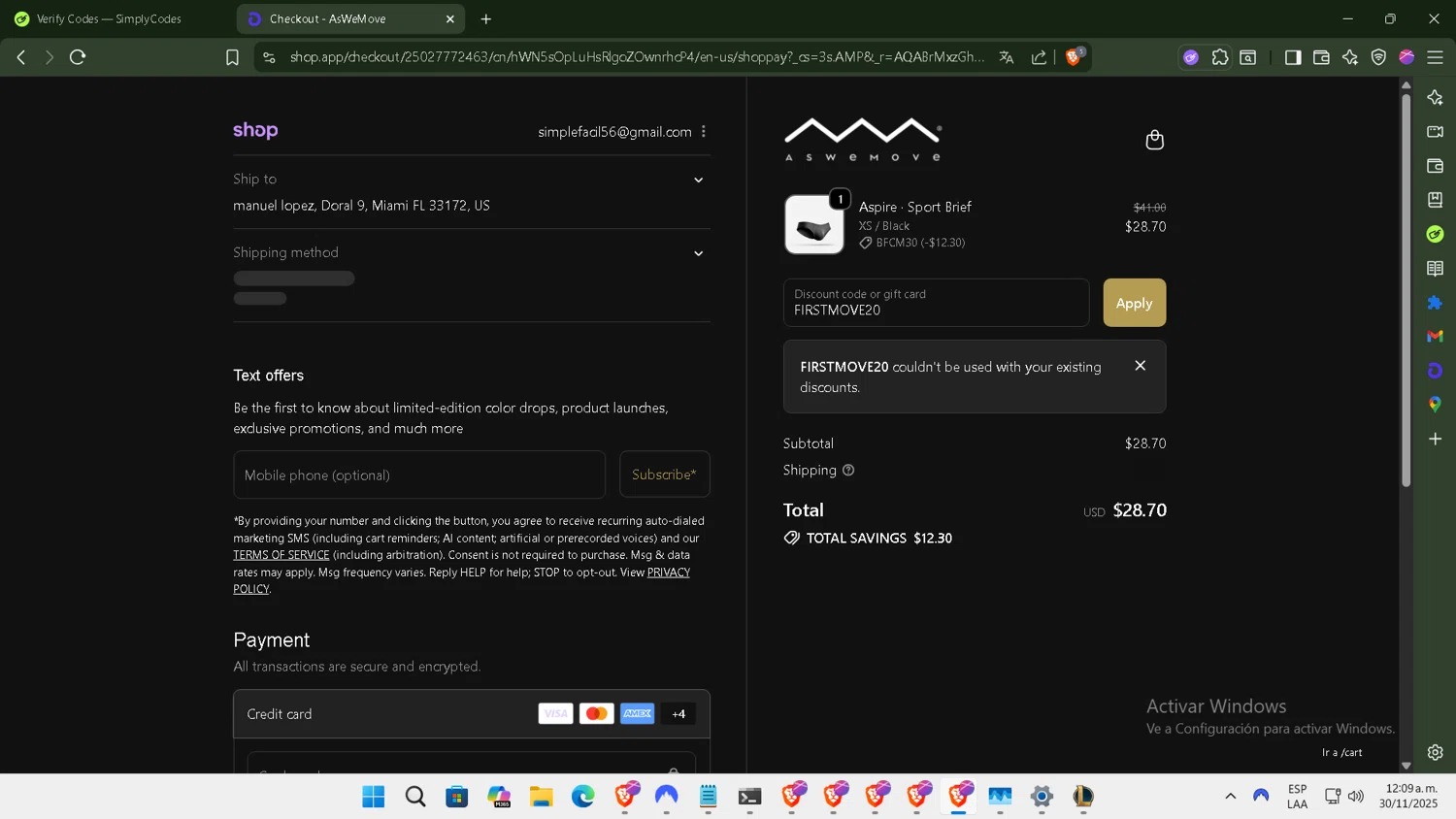Click the AsWeMove store logo
Image resolution: width=1456 pixels, height=819 pixels.
click(x=863, y=140)
